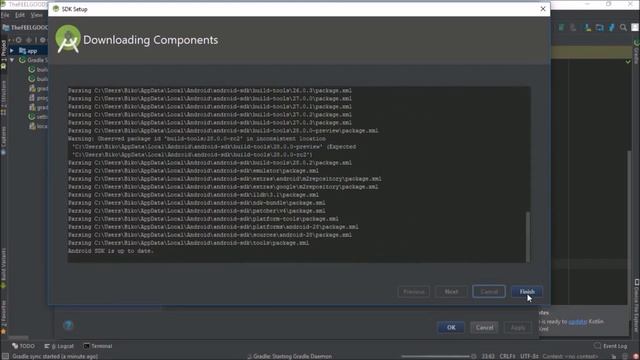Open the Logcat tool window
Viewport: 640px width, 360px height.
[x=59, y=346]
